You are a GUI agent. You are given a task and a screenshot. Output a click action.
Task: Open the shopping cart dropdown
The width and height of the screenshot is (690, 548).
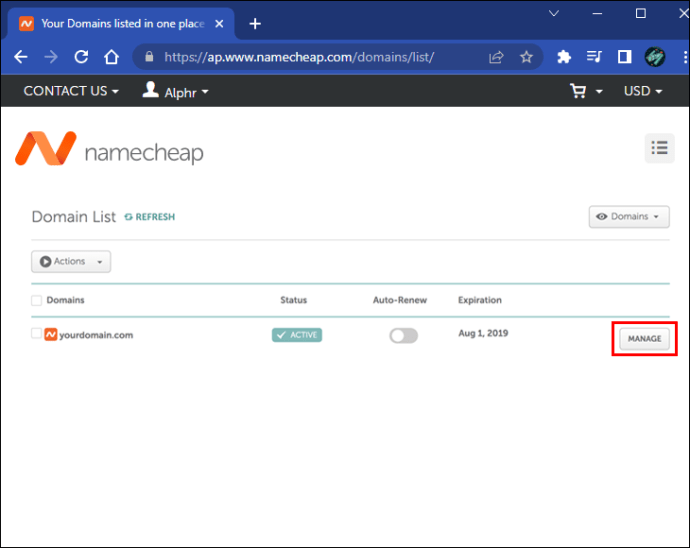[x=586, y=91]
